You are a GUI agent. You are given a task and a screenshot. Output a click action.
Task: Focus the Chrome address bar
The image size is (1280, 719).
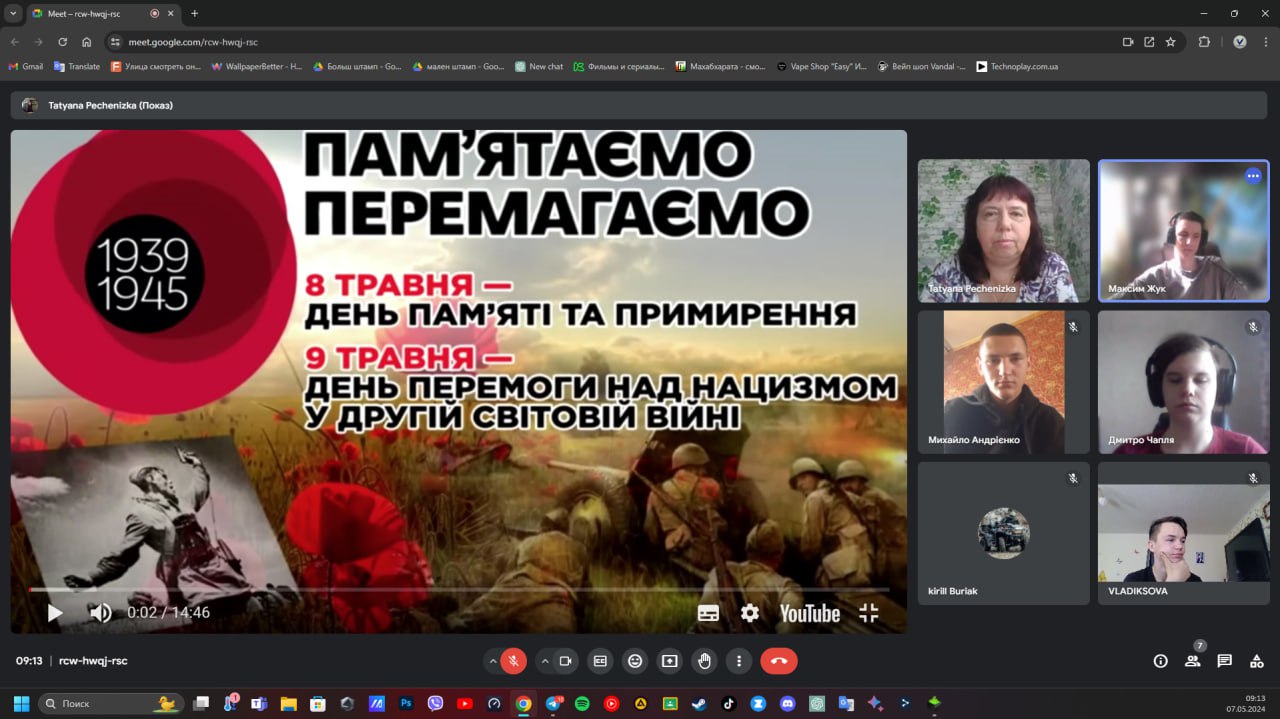click(x=610, y=42)
